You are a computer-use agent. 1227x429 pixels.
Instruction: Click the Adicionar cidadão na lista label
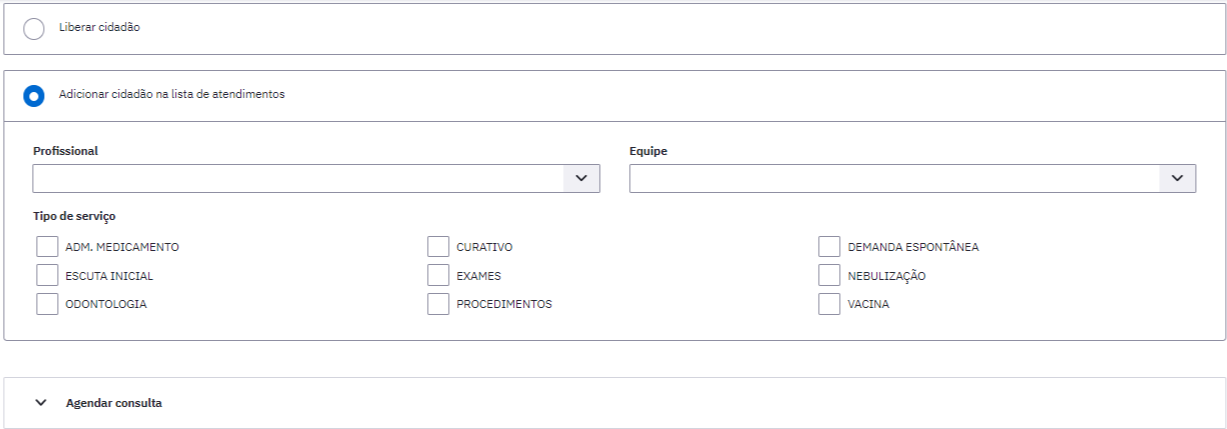pyautogui.click(x=172, y=95)
